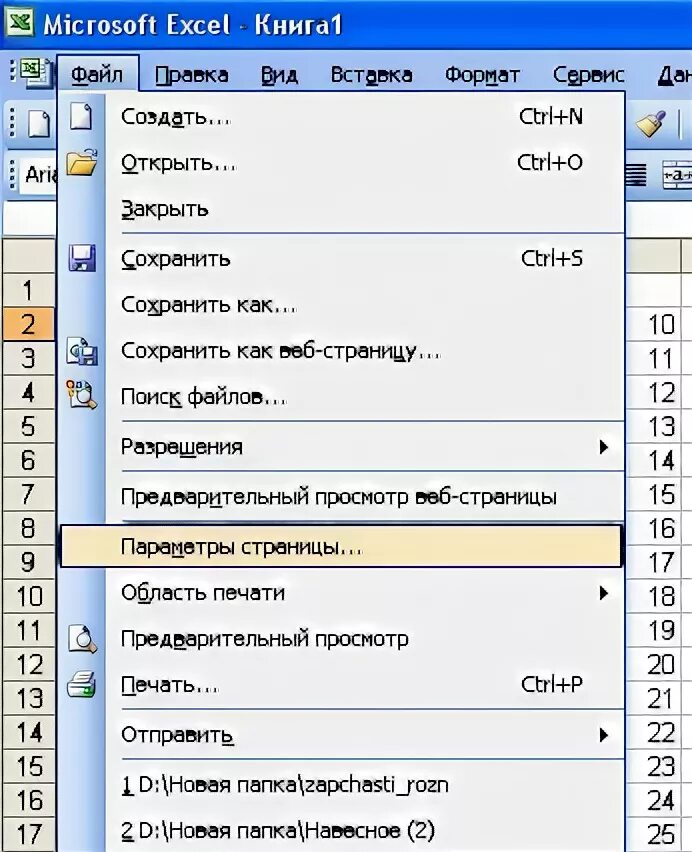Open the Вид menu
Screen dimensions: 692x852
(279, 75)
